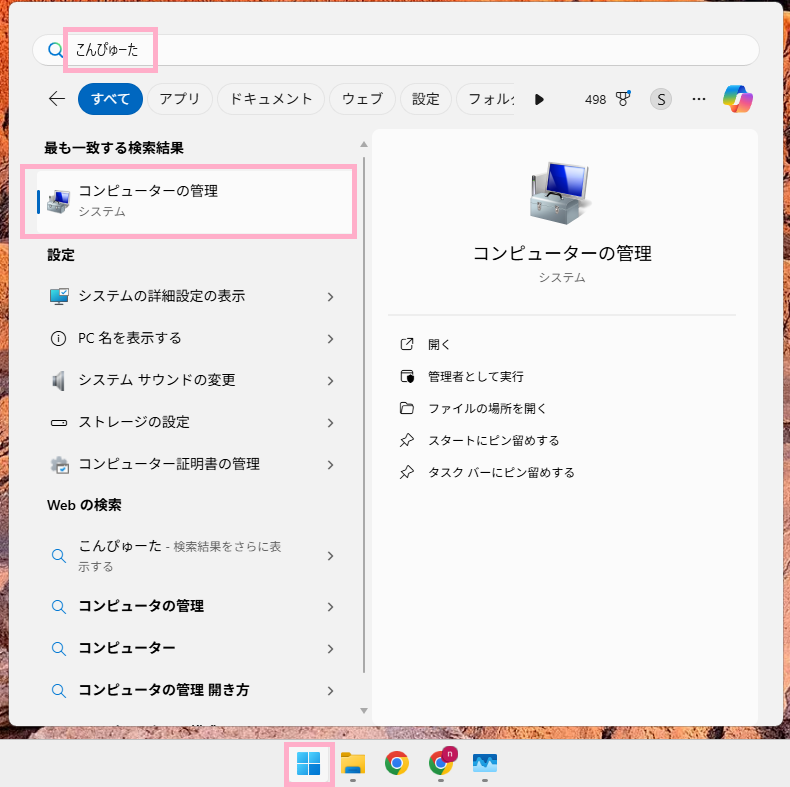Expand the コンピュータの管理 開き方 chevron

point(331,690)
